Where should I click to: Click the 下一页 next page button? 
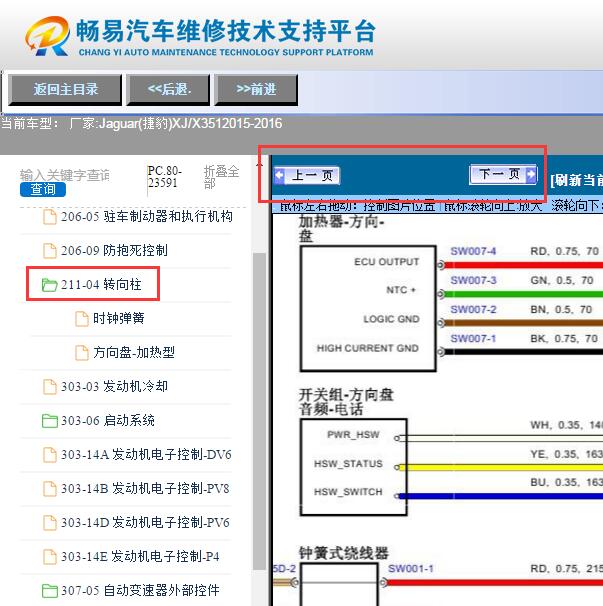pyautogui.click(x=503, y=175)
